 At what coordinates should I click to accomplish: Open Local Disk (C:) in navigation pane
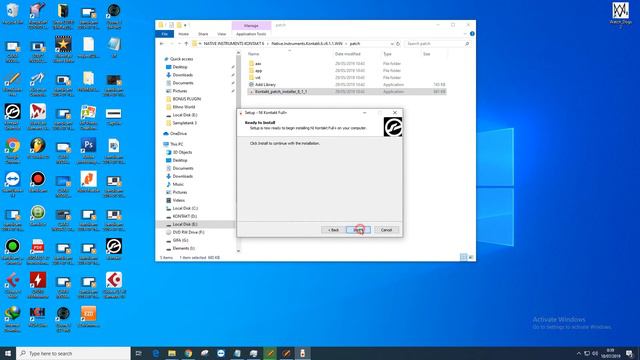pos(184,208)
